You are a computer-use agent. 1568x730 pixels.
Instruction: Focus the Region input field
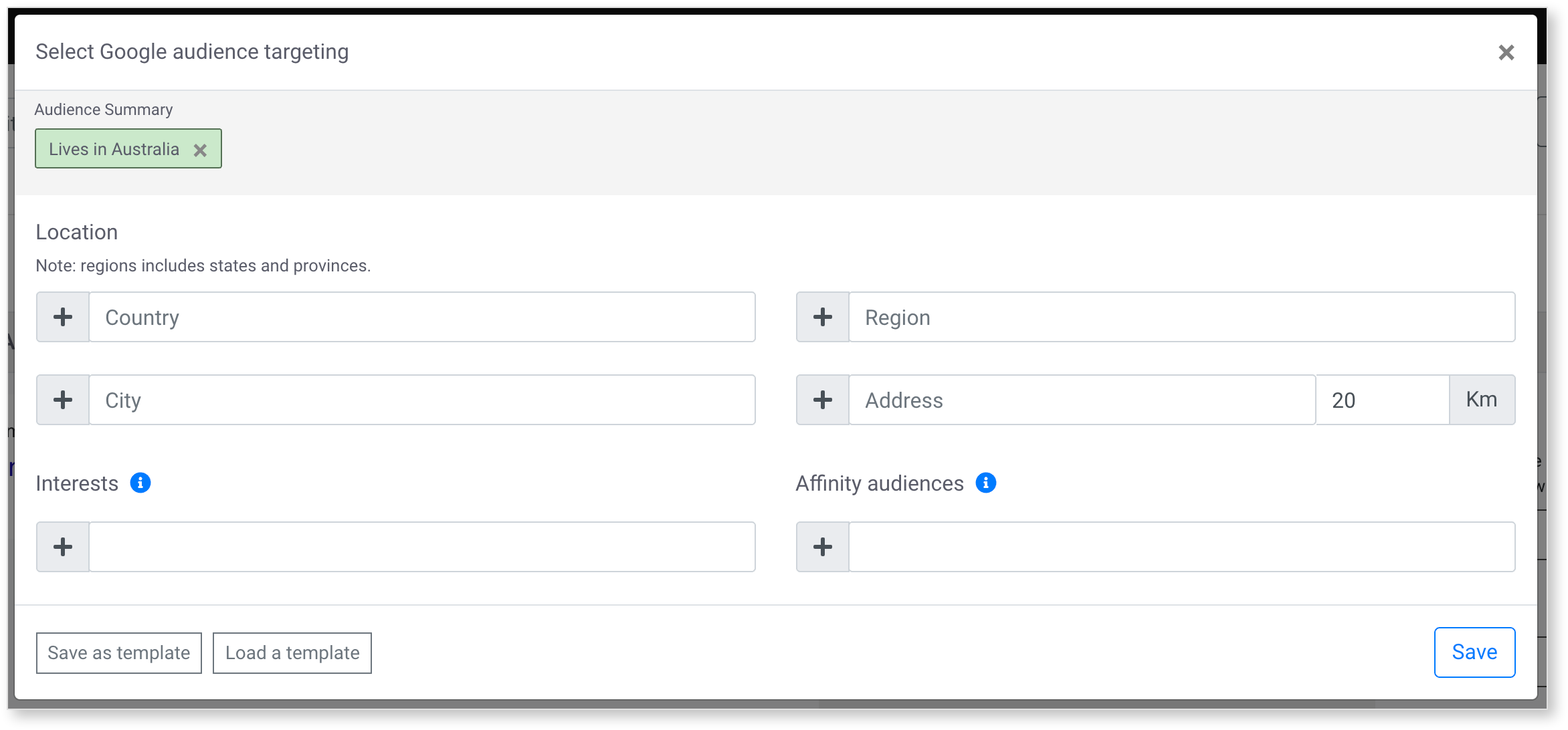(x=1182, y=317)
